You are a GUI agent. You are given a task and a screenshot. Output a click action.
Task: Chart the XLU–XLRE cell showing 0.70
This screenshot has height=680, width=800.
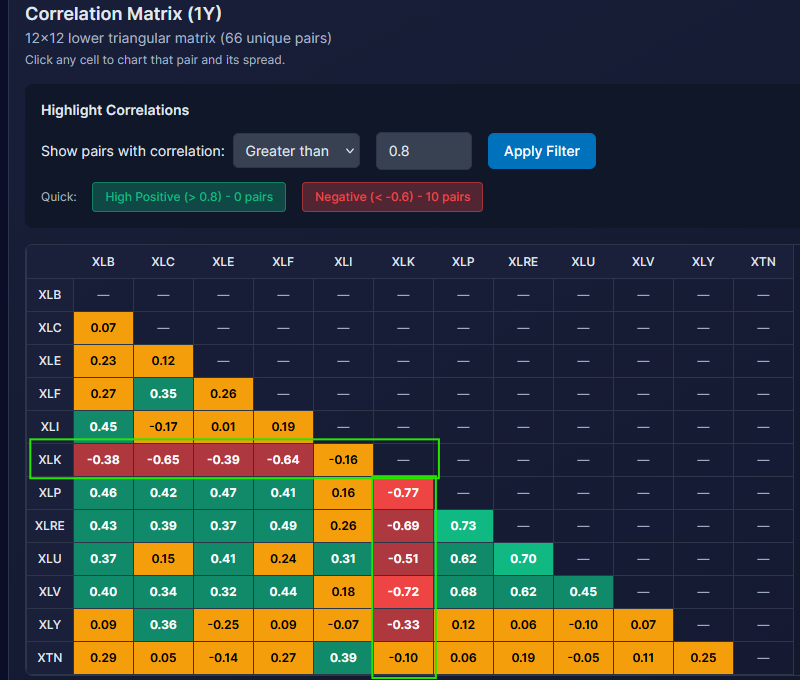click(523, 559)
